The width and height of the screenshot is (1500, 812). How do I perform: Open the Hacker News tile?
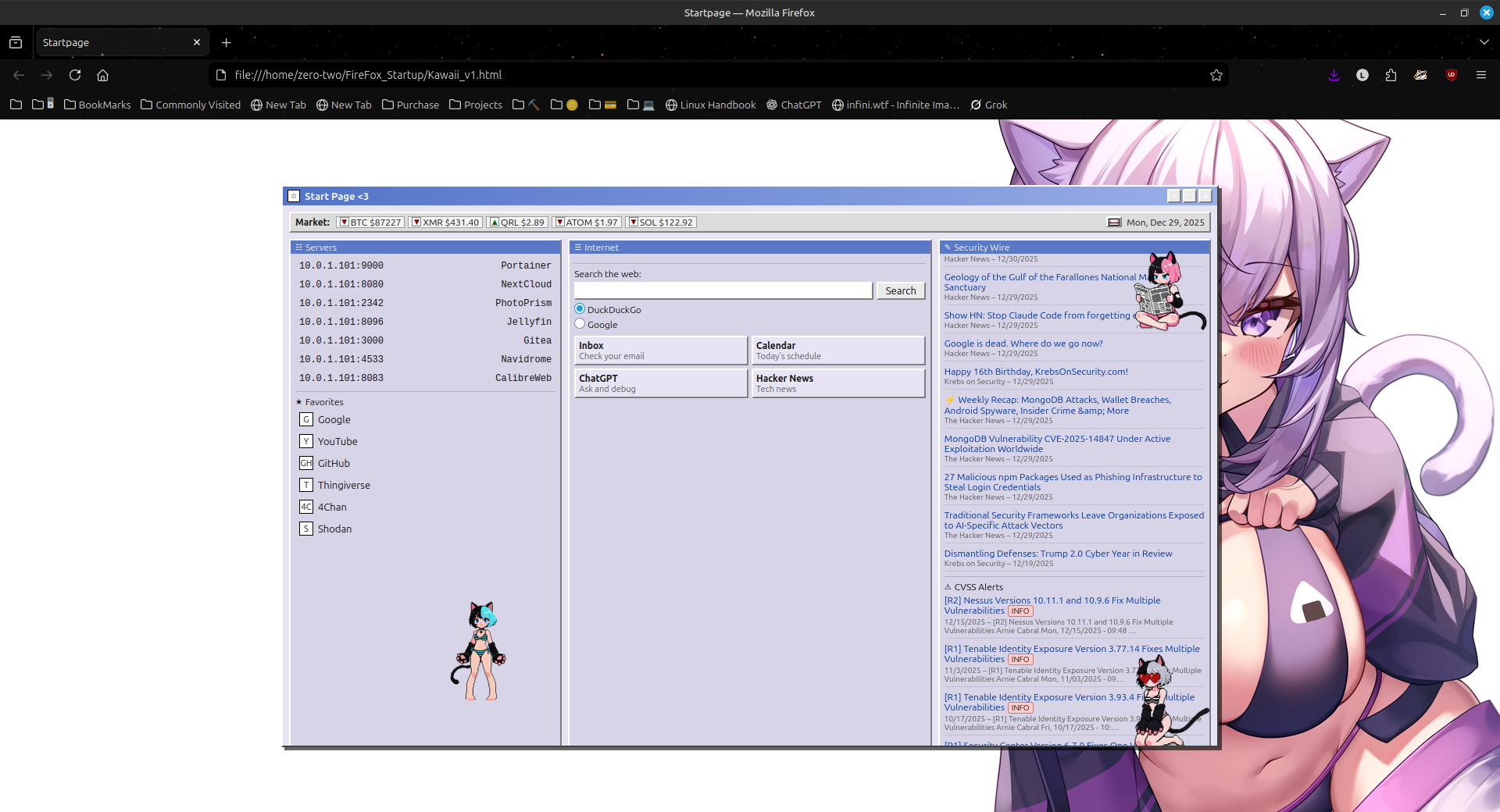click(x=837, y=383)
